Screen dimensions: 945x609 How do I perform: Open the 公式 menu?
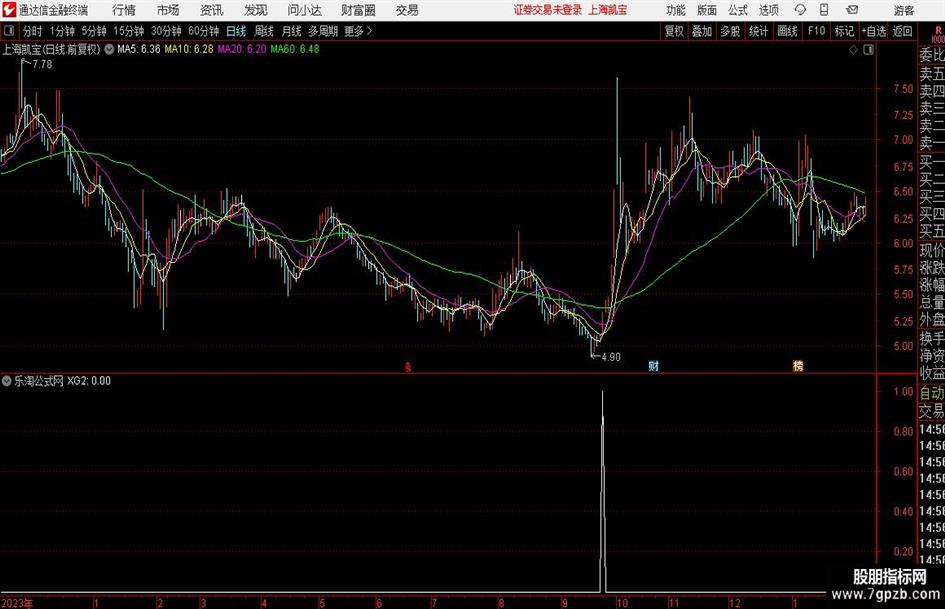(737, 10)
